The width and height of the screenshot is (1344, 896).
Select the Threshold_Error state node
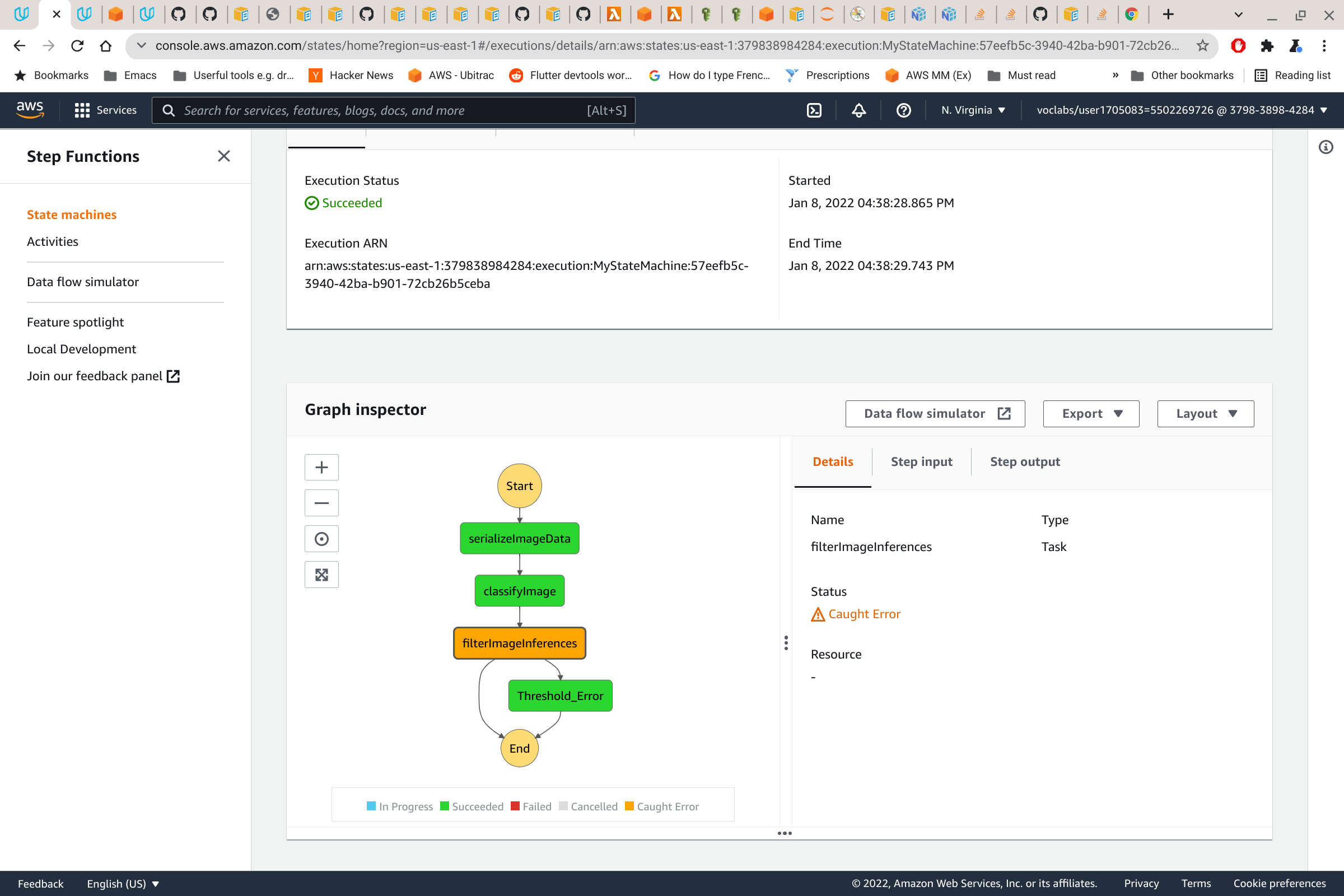click(x=560, y=696)
